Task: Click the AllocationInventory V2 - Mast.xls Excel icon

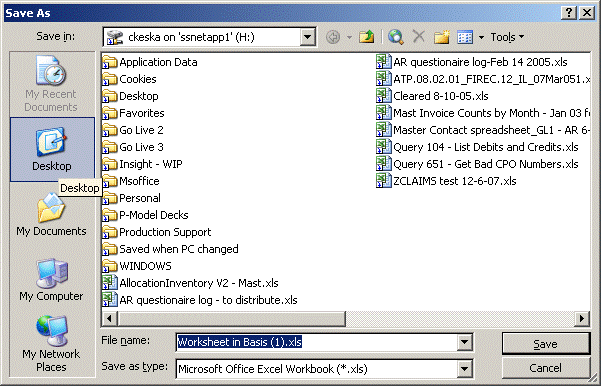Action: [x=110, y=283]
